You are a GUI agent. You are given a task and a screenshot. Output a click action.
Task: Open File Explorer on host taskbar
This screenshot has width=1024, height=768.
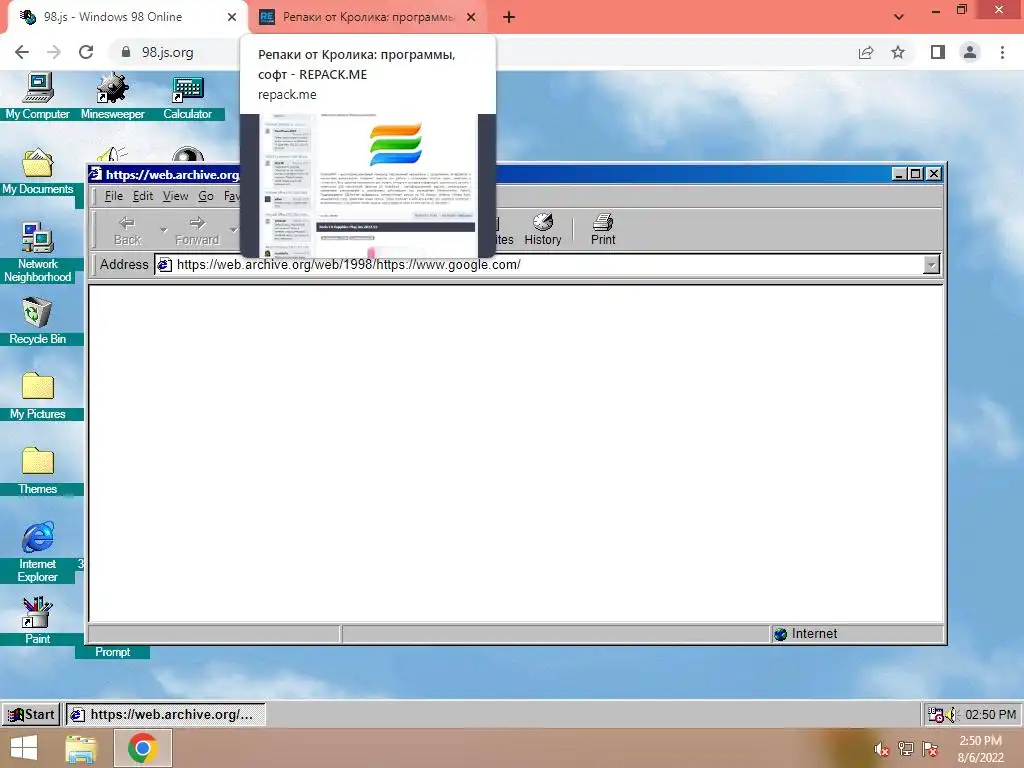click(82, 748)
